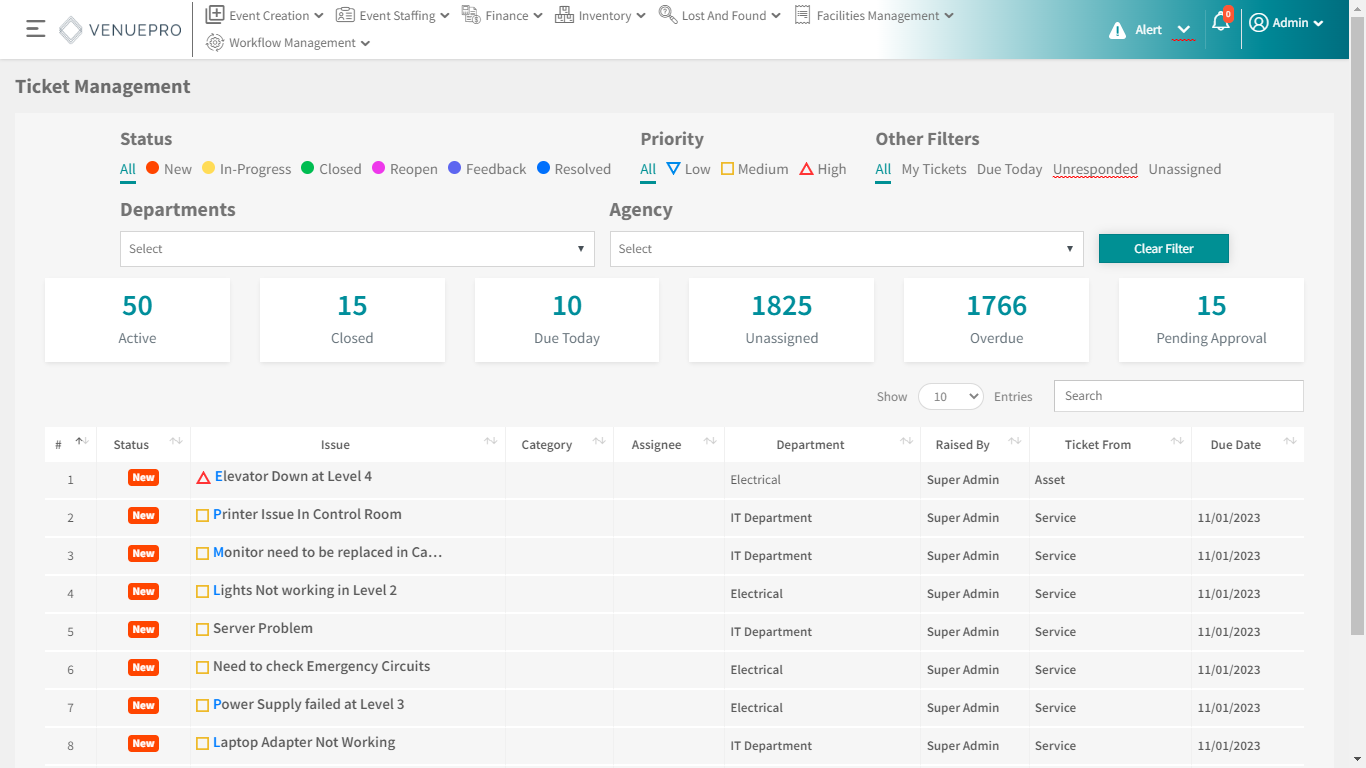This screenshot has height=768, width=1366.
Task: Select the Closed status filter
Action: [x=331, y=169]
